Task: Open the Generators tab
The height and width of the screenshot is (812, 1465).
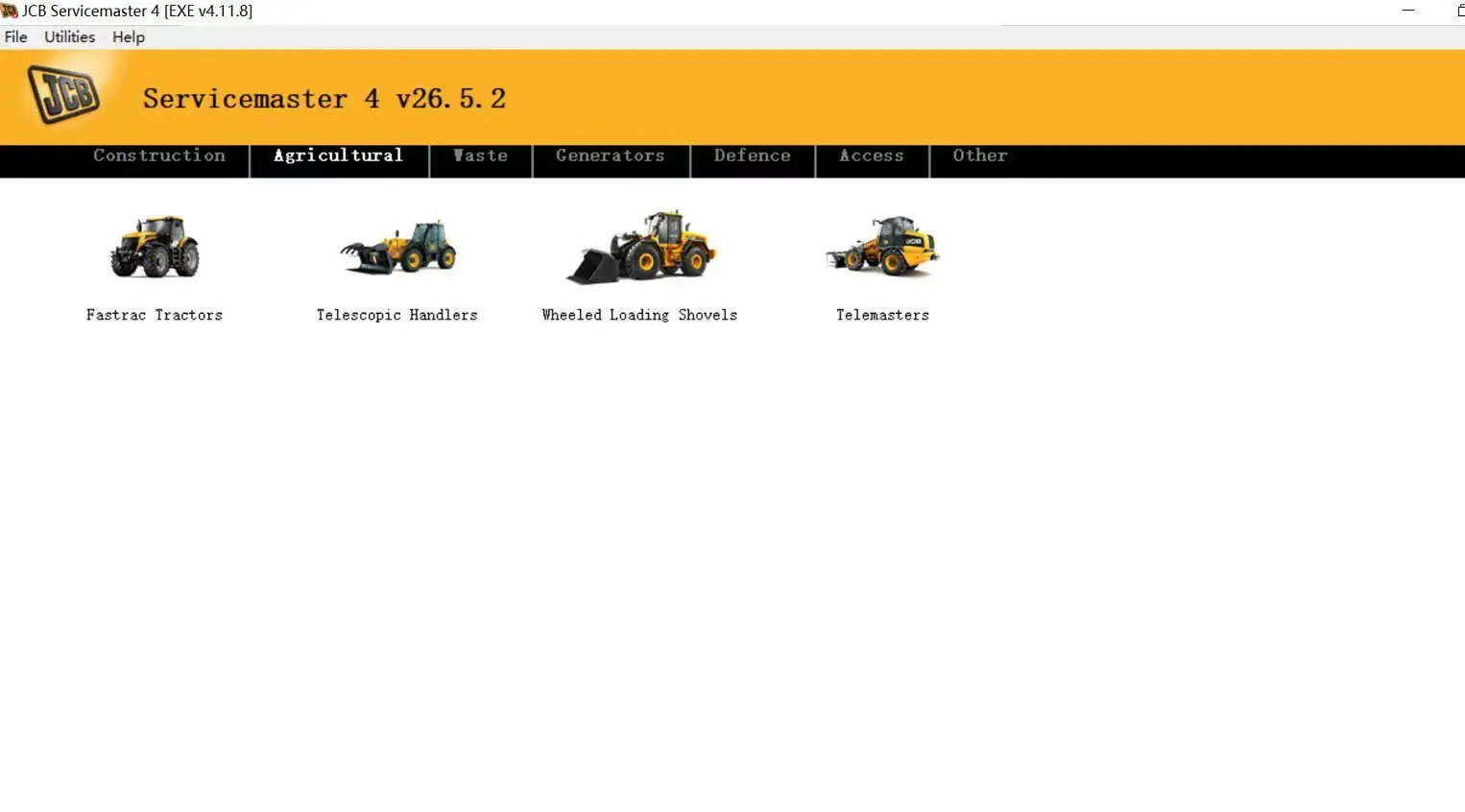Action: click(611, 155)
